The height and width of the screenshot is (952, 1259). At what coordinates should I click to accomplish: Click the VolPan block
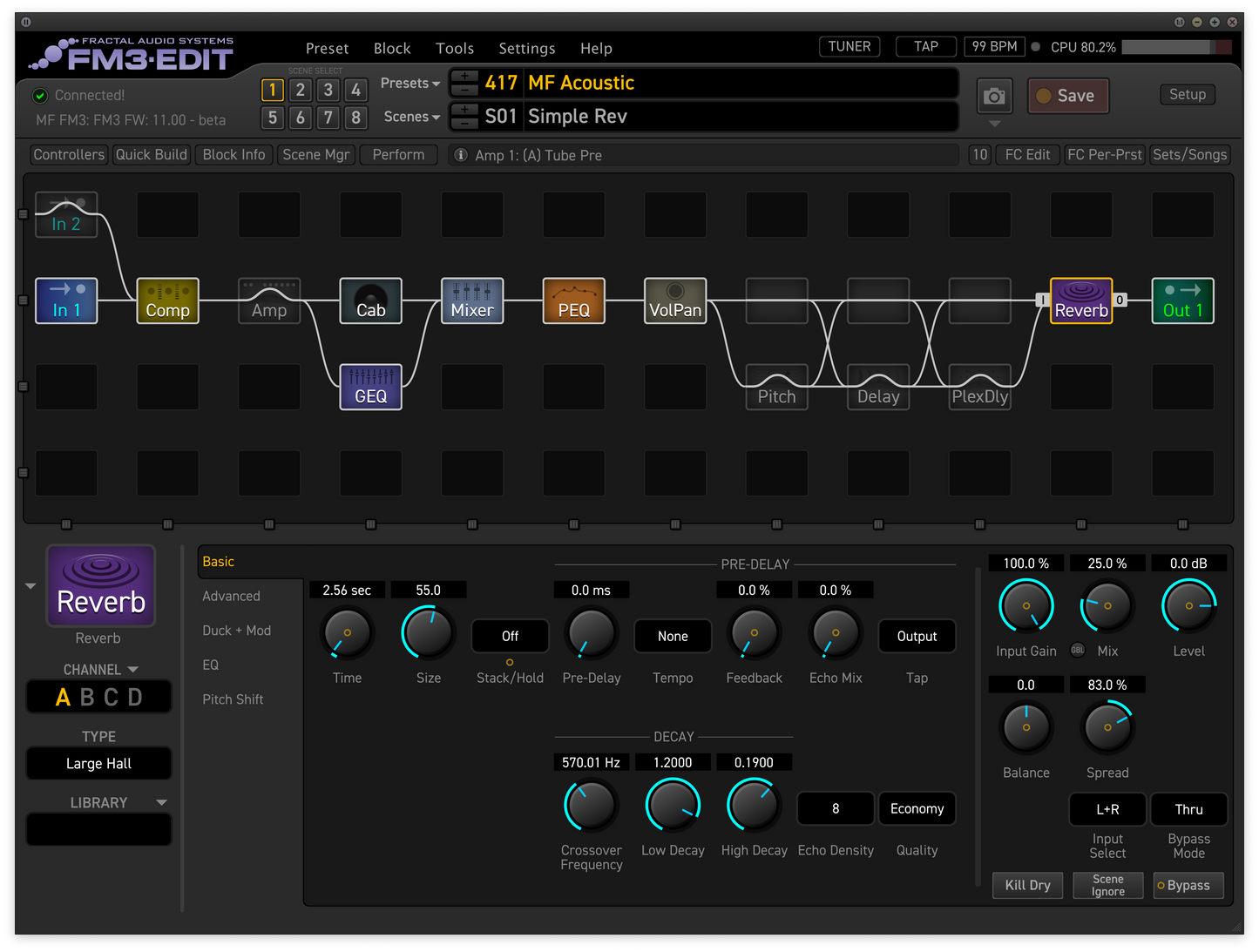click(675, 300)
